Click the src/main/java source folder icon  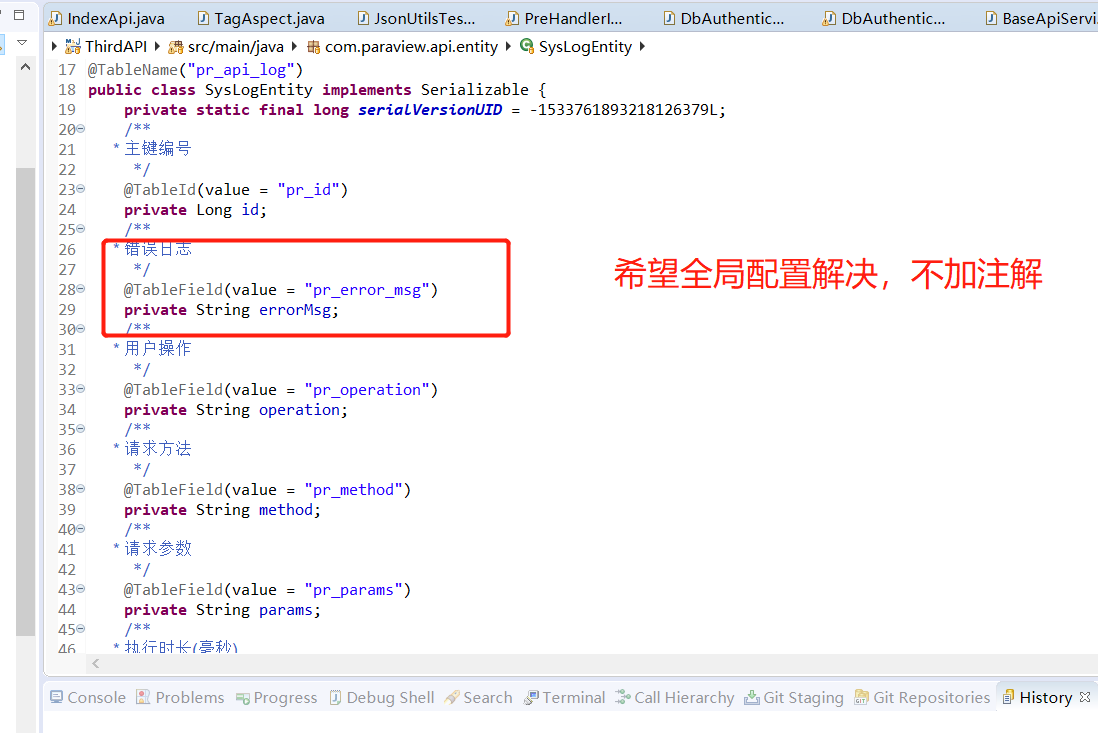point(176,46)
